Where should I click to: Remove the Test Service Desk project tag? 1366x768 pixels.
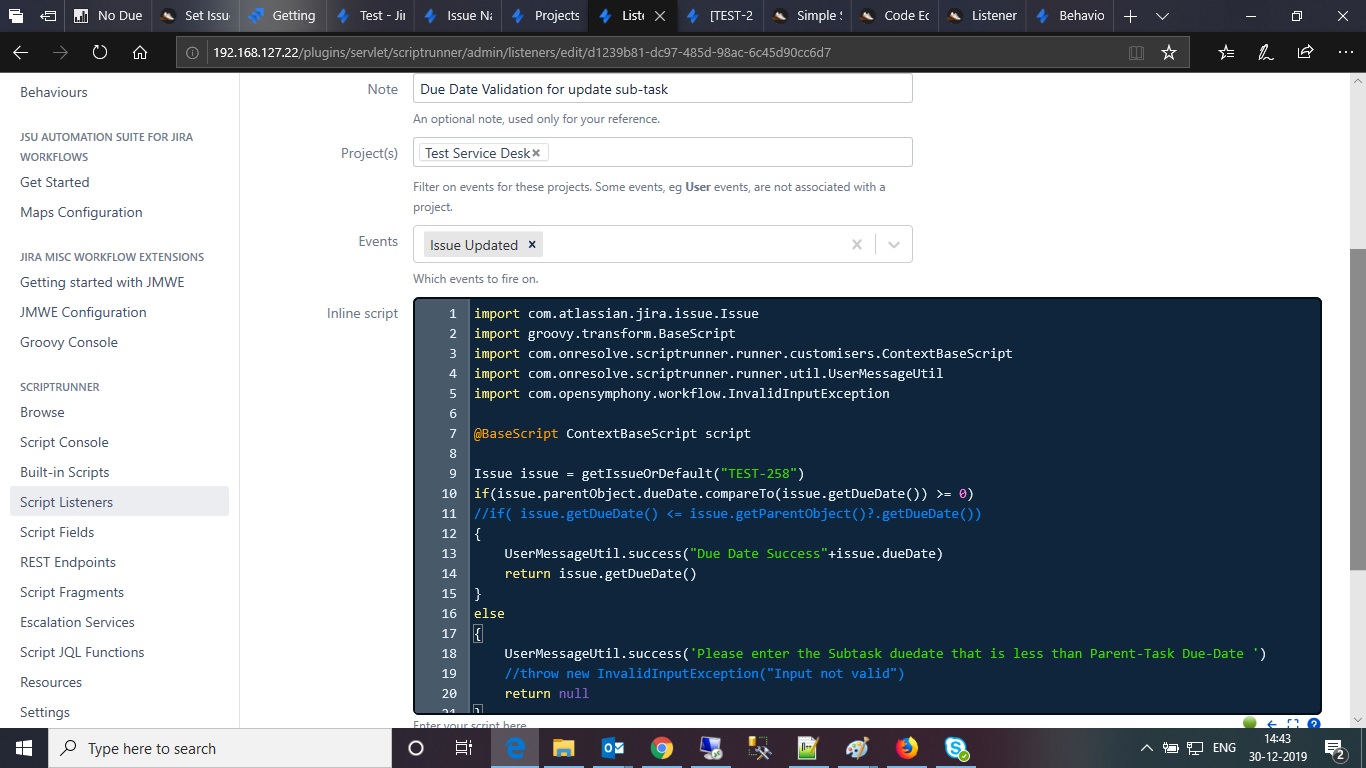[x=536, y=153]
